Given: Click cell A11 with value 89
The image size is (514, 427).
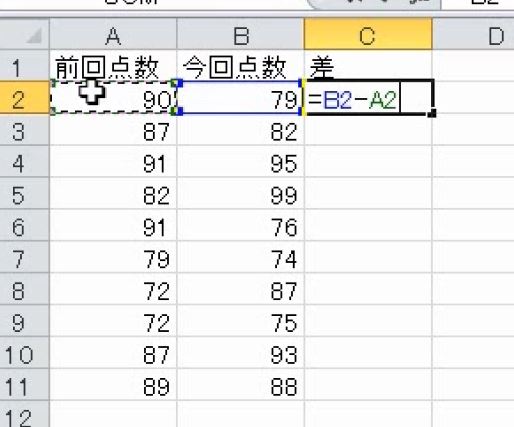Looking at the screenshot, I should tap(113, 385).
